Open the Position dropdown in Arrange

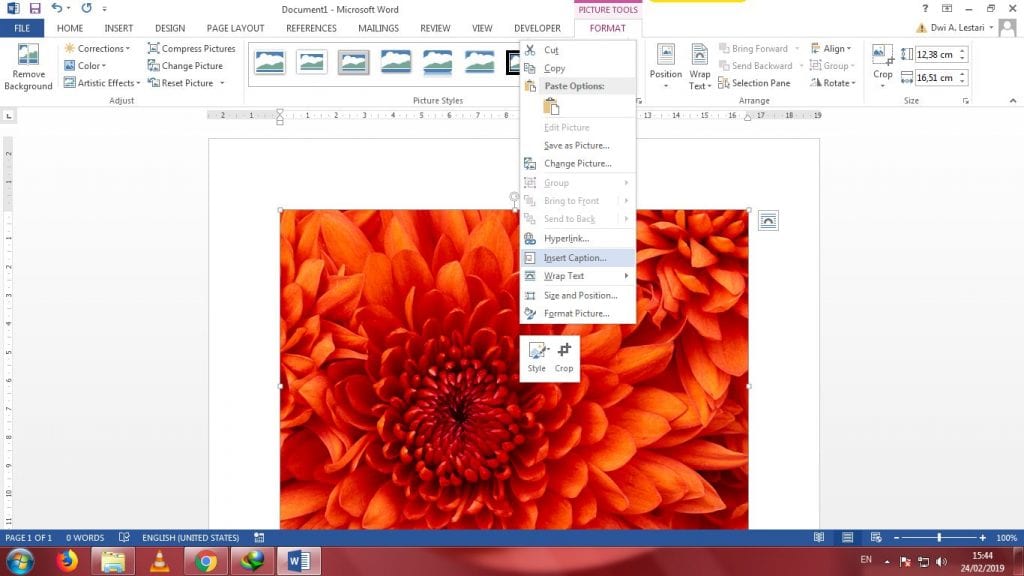click(x=666, y=66)
